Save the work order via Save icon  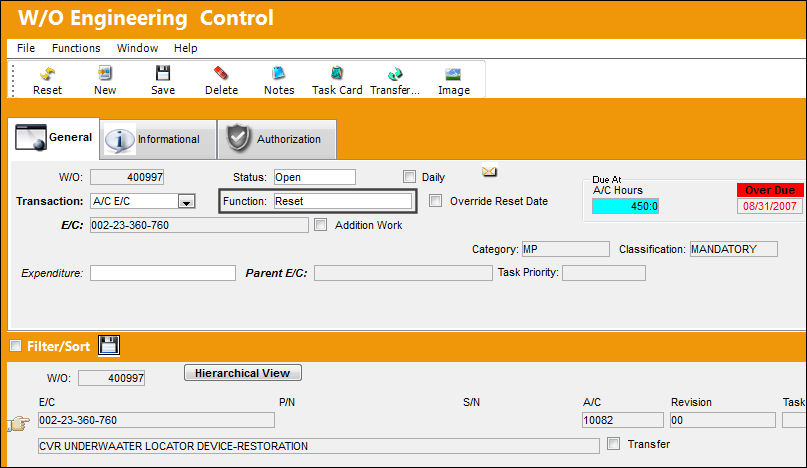(x=163, y=74)
